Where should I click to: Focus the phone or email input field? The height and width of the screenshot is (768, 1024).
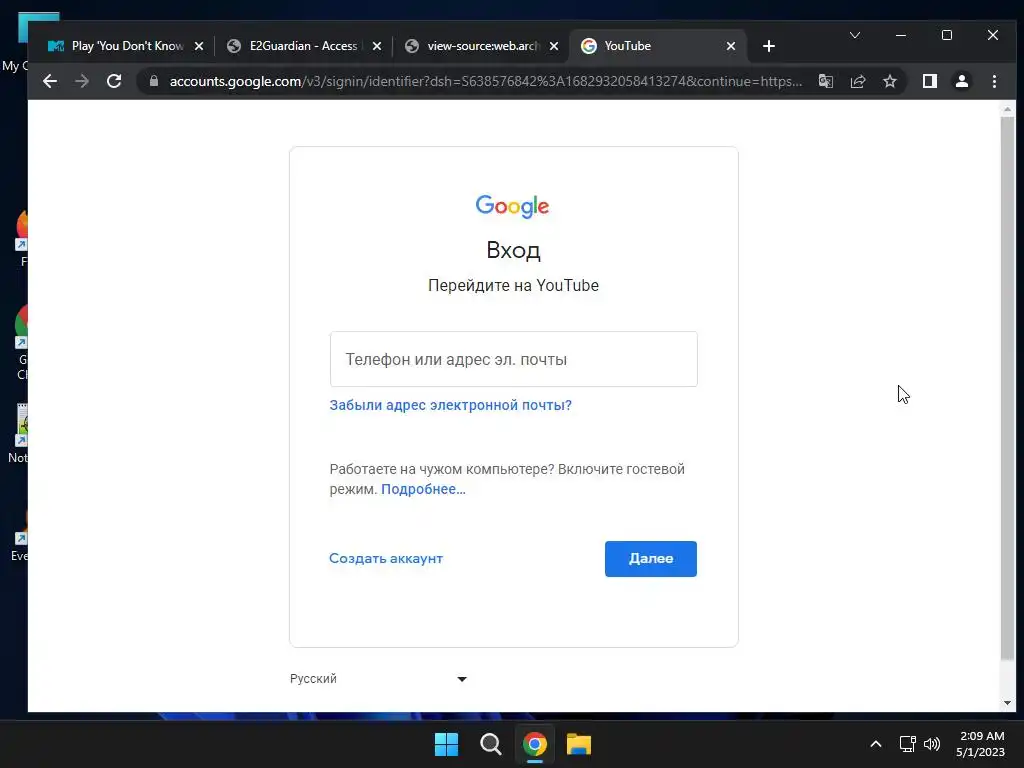click(x=513, y=359)
